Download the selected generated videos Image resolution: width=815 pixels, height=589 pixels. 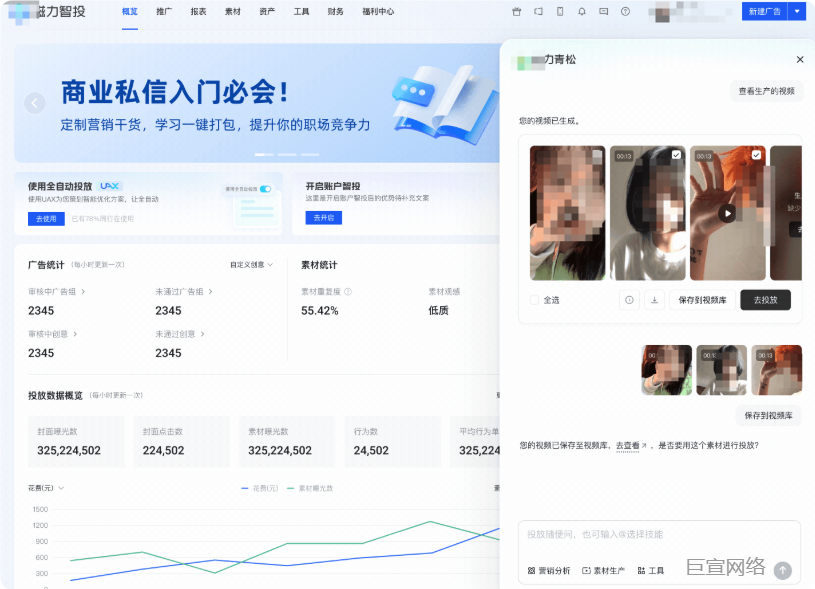[x=654, y=300]
